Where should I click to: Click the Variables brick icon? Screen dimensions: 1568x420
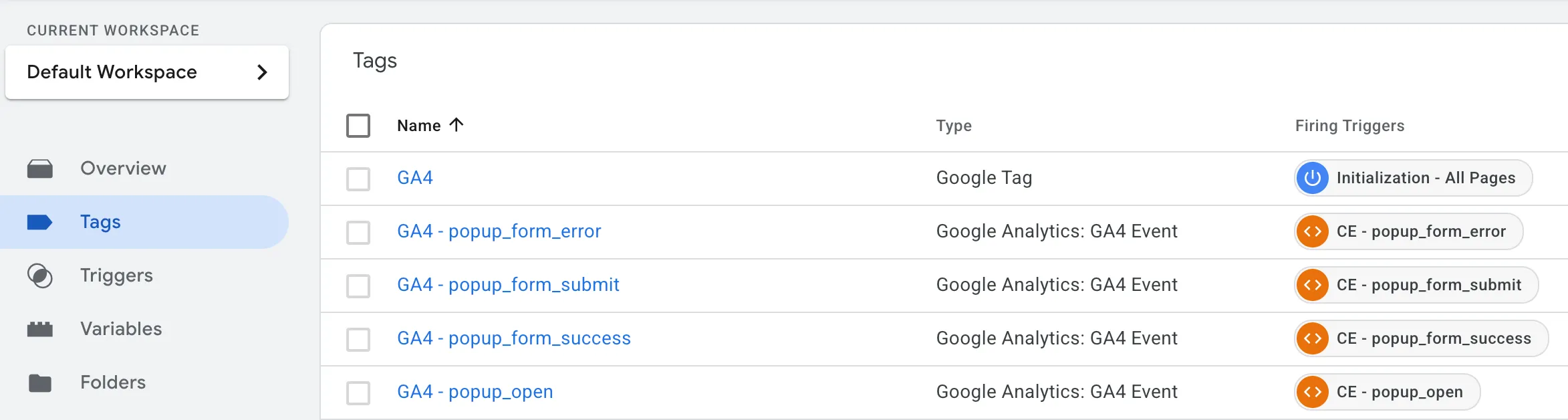point(40,329)
